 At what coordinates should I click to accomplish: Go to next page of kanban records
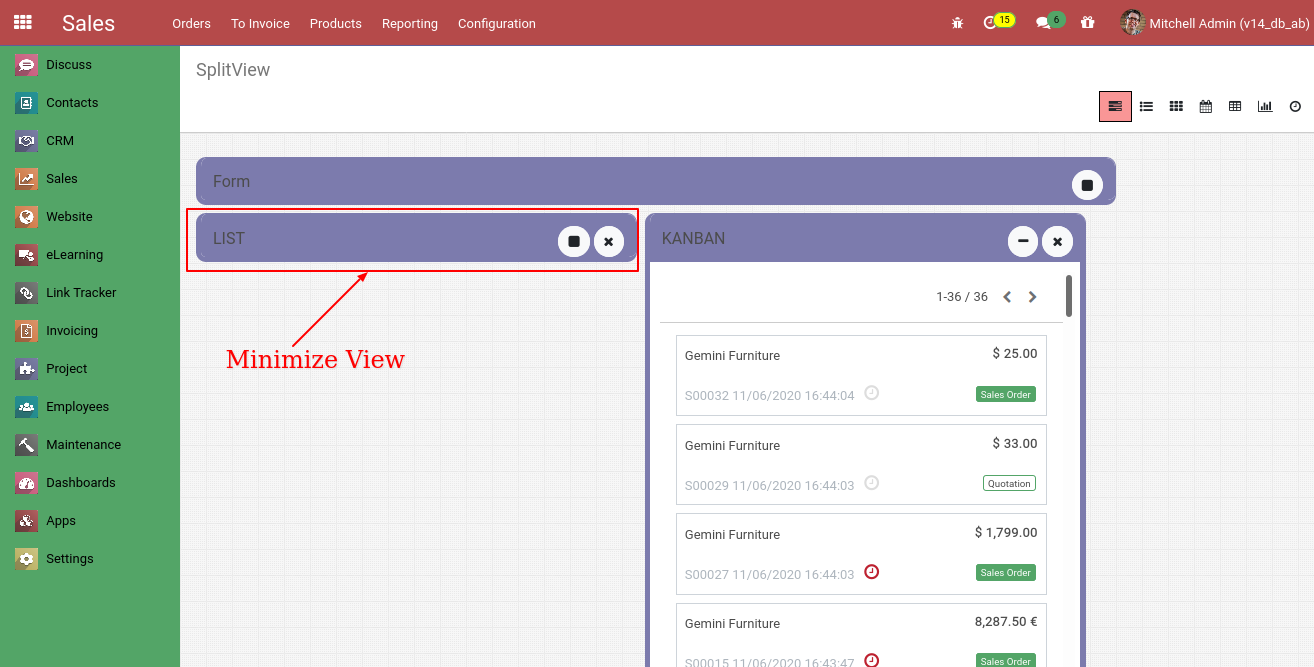click(1032, 296)
